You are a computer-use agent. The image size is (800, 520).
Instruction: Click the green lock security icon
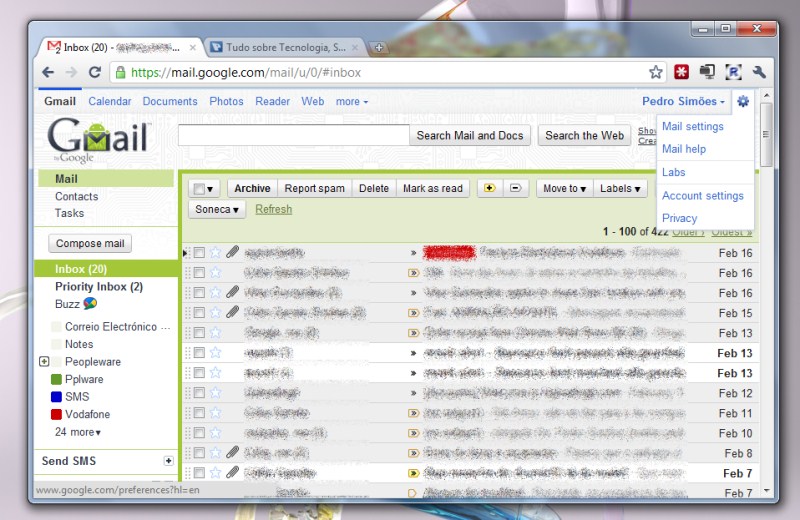(120, 72)
